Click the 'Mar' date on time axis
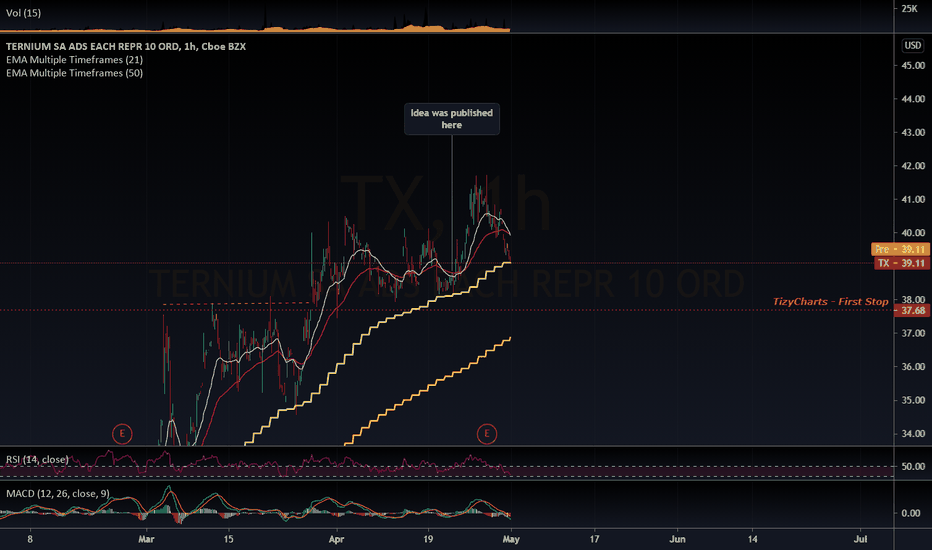 146,539
